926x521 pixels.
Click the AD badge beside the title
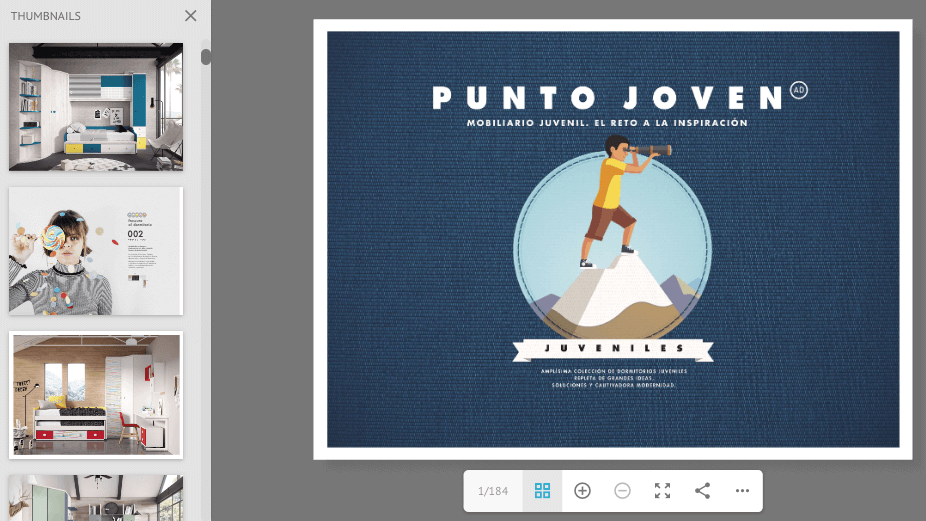pos(798,90)
